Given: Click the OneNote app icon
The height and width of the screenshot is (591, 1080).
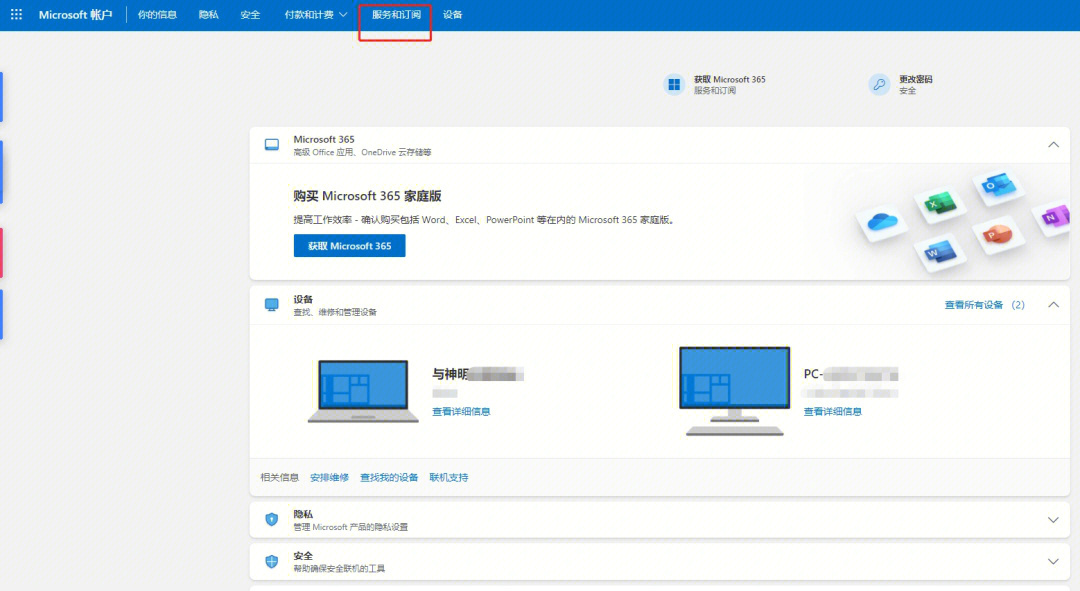Looking at the screenshot, I should [1054, 217].
